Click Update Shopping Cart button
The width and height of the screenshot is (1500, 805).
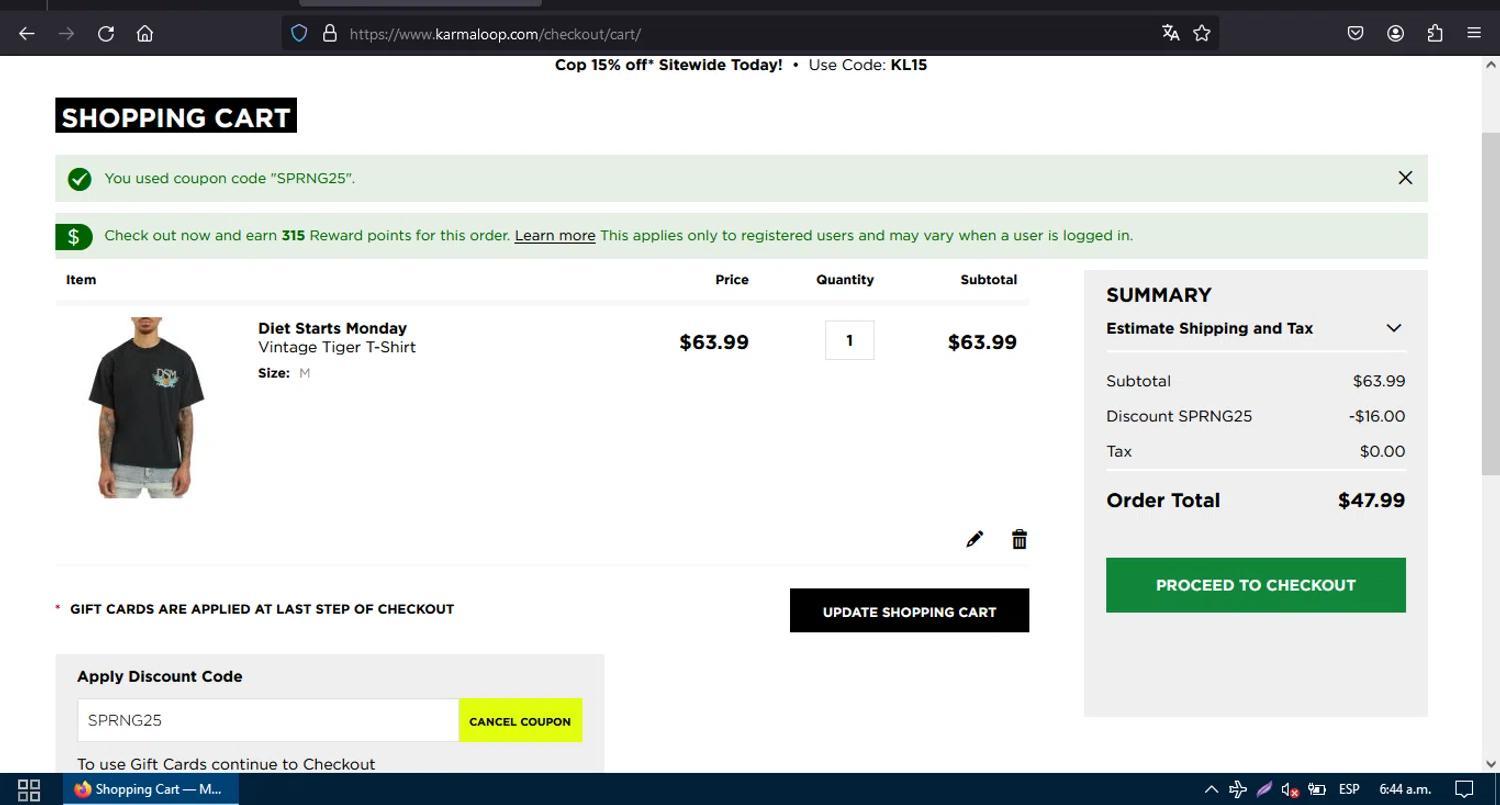909,611
